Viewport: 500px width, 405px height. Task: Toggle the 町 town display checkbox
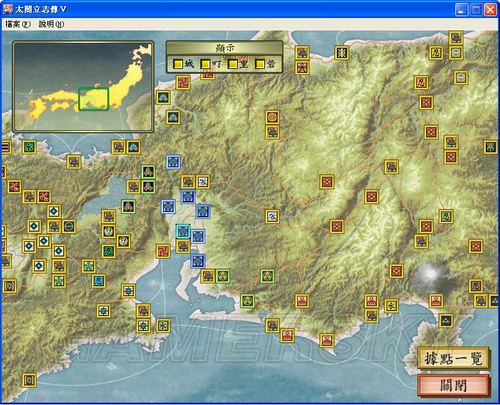(206, 64)
